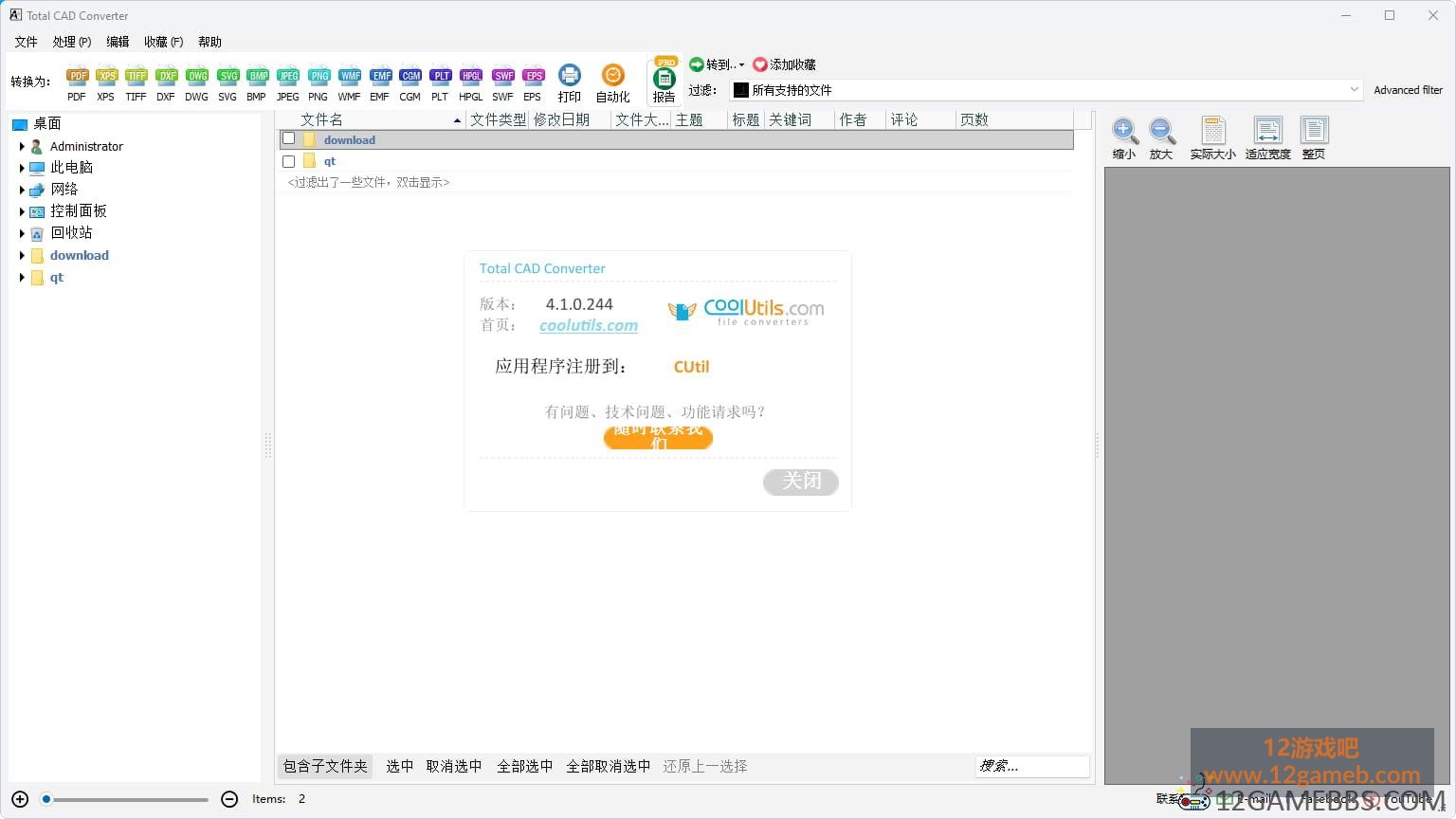The image size is (1456, 819).
Task: Click 过滤出了一些文件 hint row
Action: pyautogui.click(x=369, y=182)
